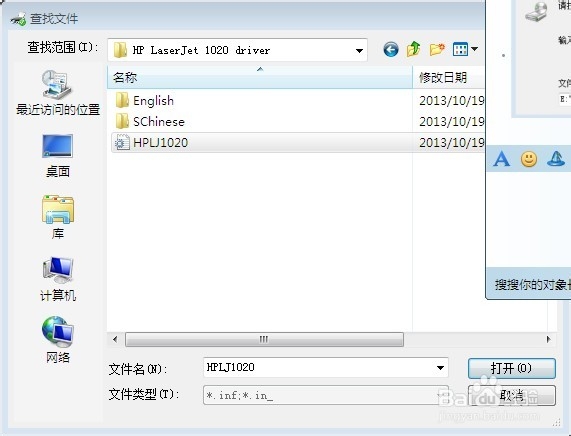The height and width of the screenshot is (436, 571).
Task: Click the English folder icon
Action: (122, 100)
